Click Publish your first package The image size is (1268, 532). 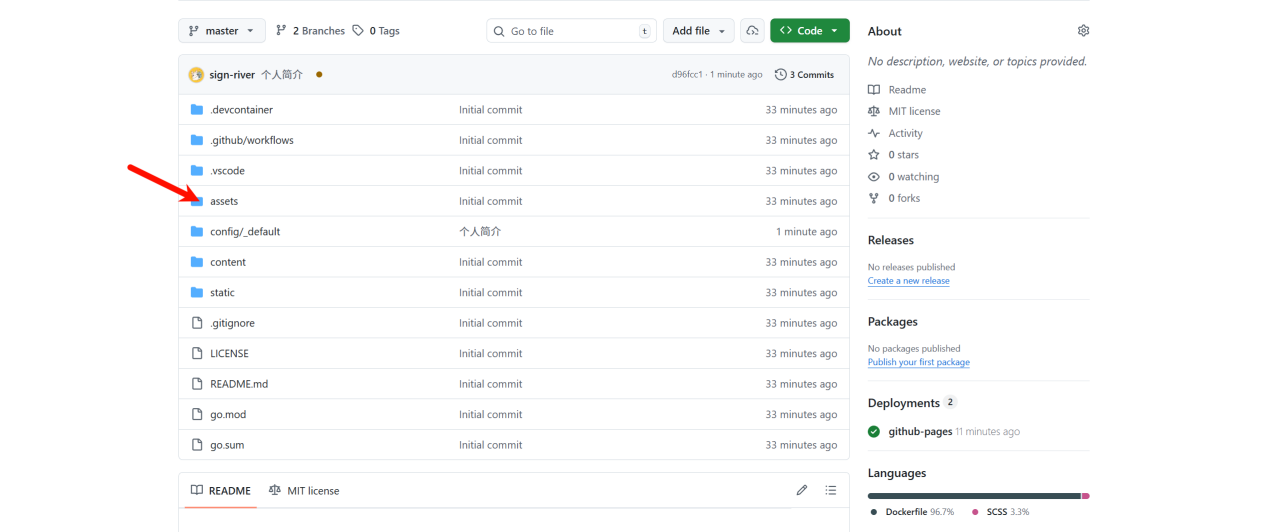[x=919, y=362]
